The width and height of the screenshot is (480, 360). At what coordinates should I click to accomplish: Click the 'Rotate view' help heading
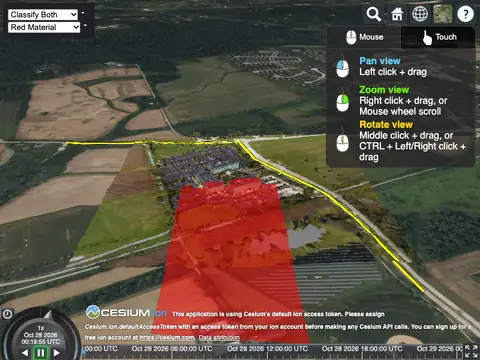tap(386, 125)
